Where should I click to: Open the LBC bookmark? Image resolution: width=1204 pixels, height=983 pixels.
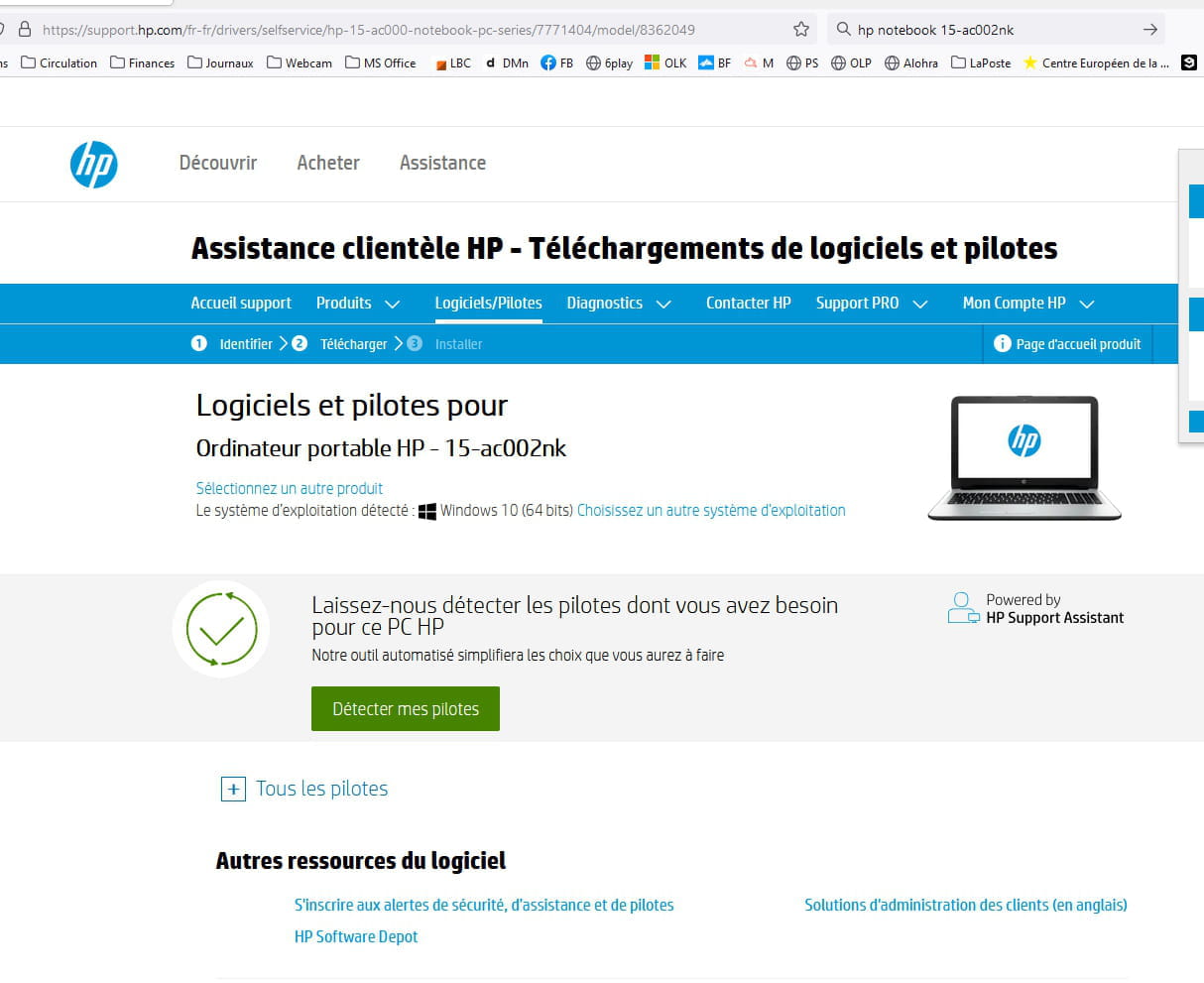click(x=453, y=62)
